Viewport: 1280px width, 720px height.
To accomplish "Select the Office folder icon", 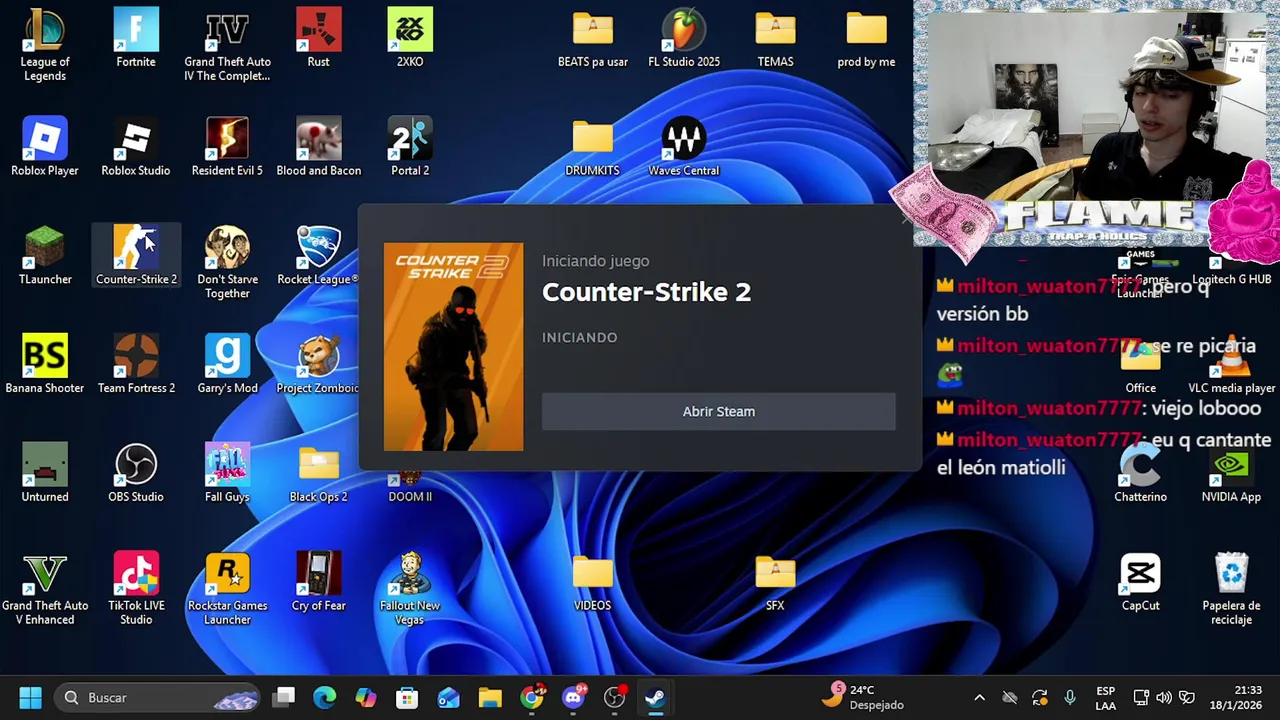I will pyautogui.click(x=1140, y=366).
